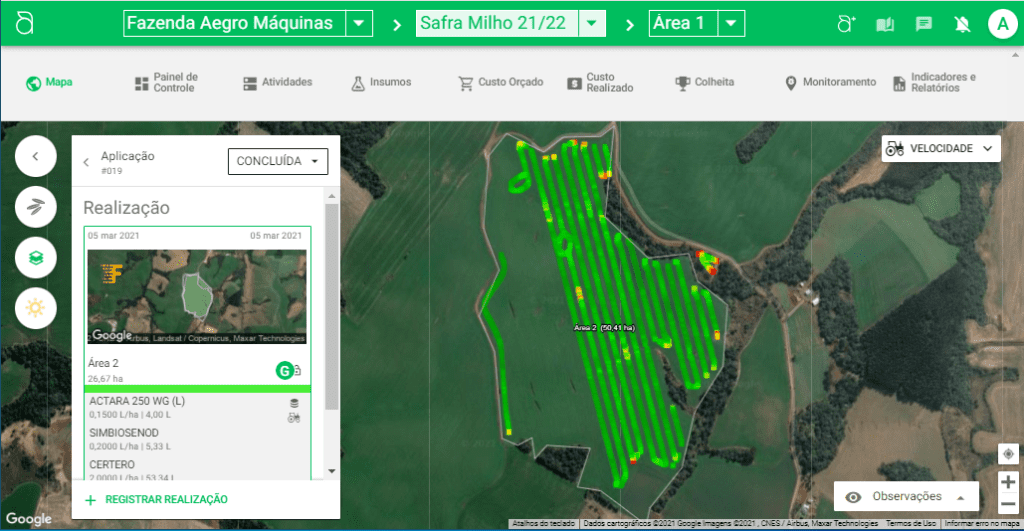Open the chat messages icon
The height and width of the screenshot is (531, 1024).
pyautogui.click(x=924, y=24)
